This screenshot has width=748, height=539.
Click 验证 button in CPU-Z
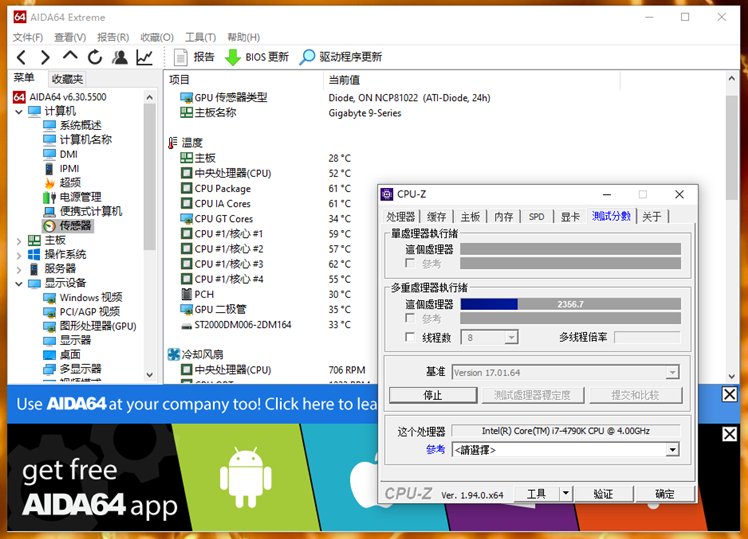click(x=604, y=494)
